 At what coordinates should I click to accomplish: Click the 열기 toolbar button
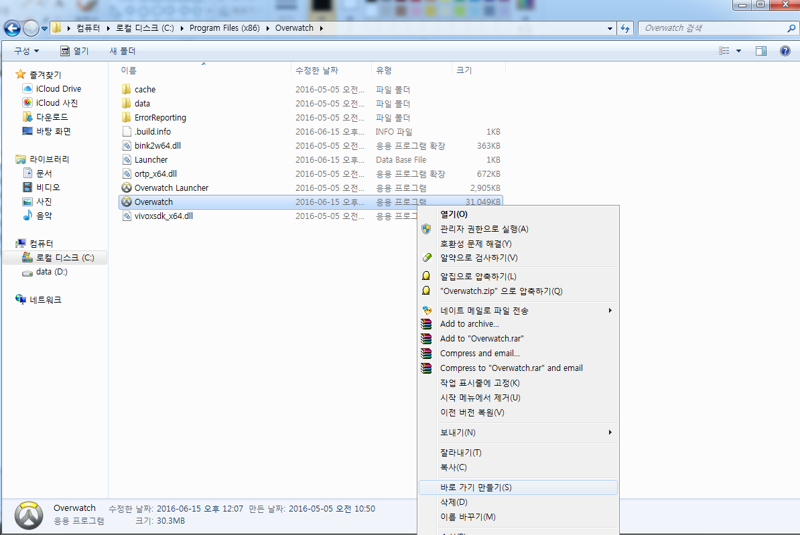[x=74, y=51]
